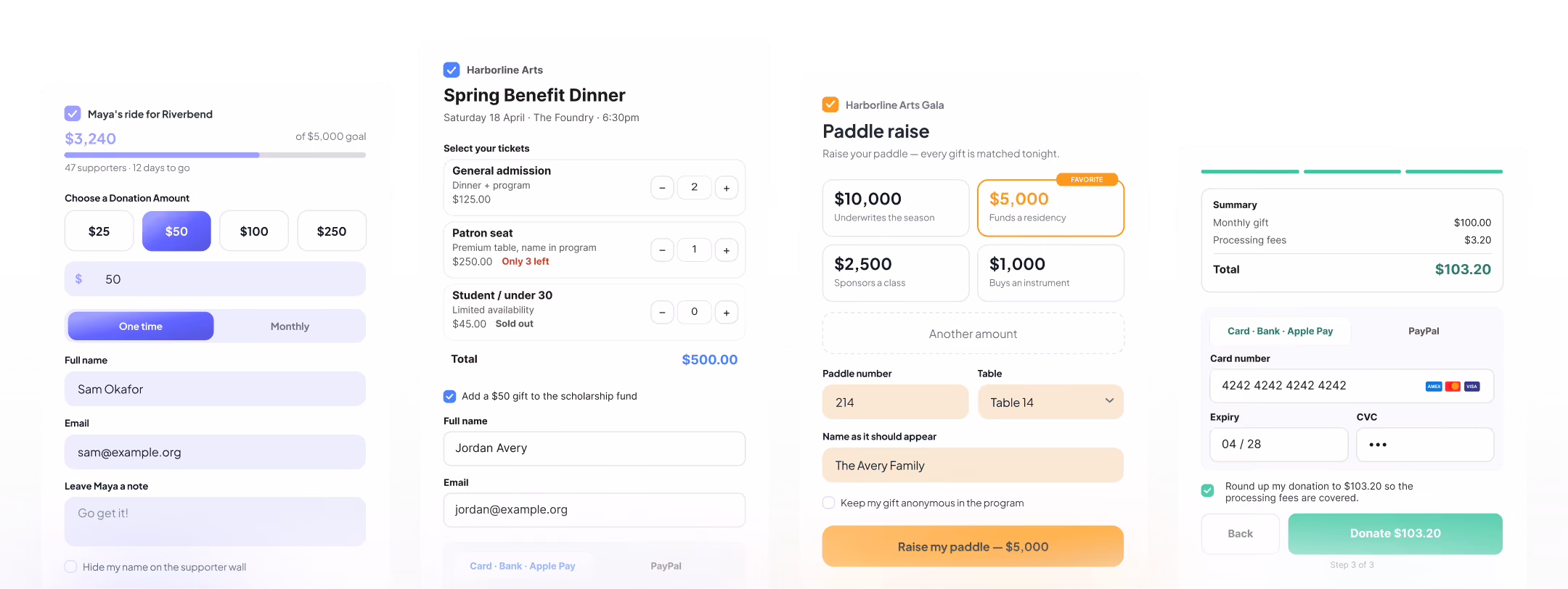1568x589 pixels.
Task: Click the Donate $103.20 button
Action: (x=1395, y=534)
